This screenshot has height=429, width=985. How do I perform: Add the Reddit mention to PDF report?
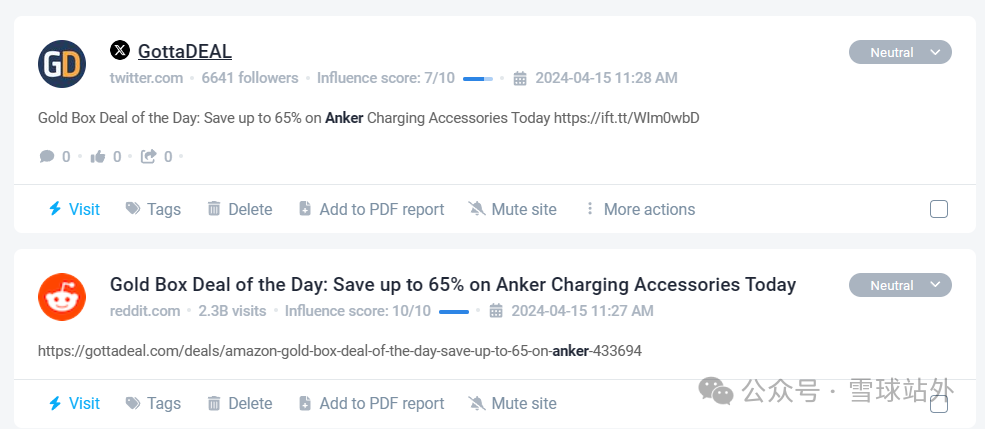[371, 404]
